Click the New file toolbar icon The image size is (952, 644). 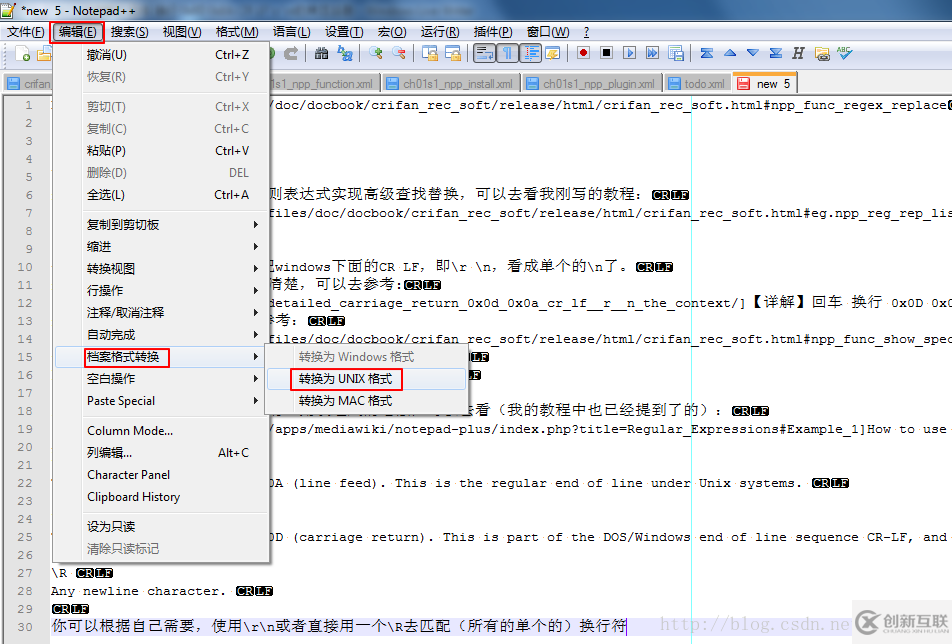pos(22,53)
